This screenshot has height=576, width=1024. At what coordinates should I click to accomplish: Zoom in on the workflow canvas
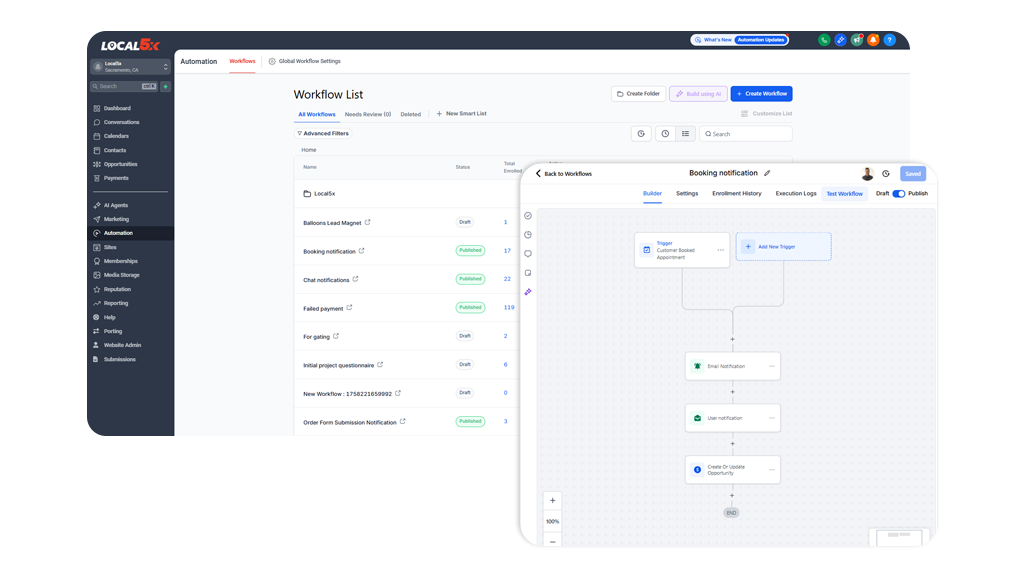pos(553,500)
